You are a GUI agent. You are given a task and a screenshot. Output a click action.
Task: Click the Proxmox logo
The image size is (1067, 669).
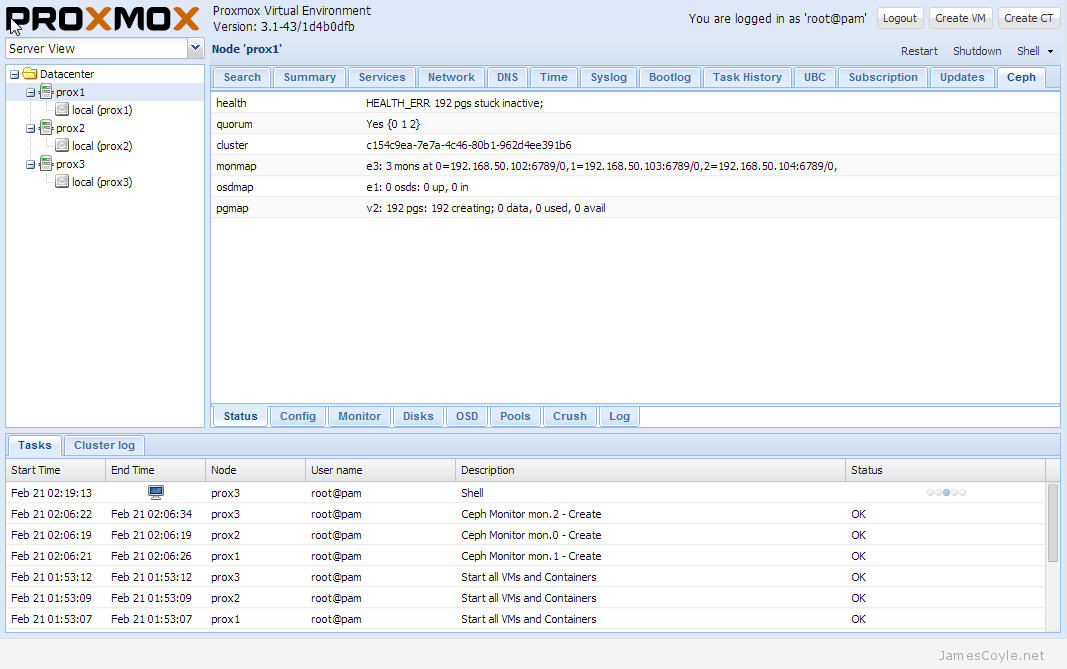tap(103, 19)
